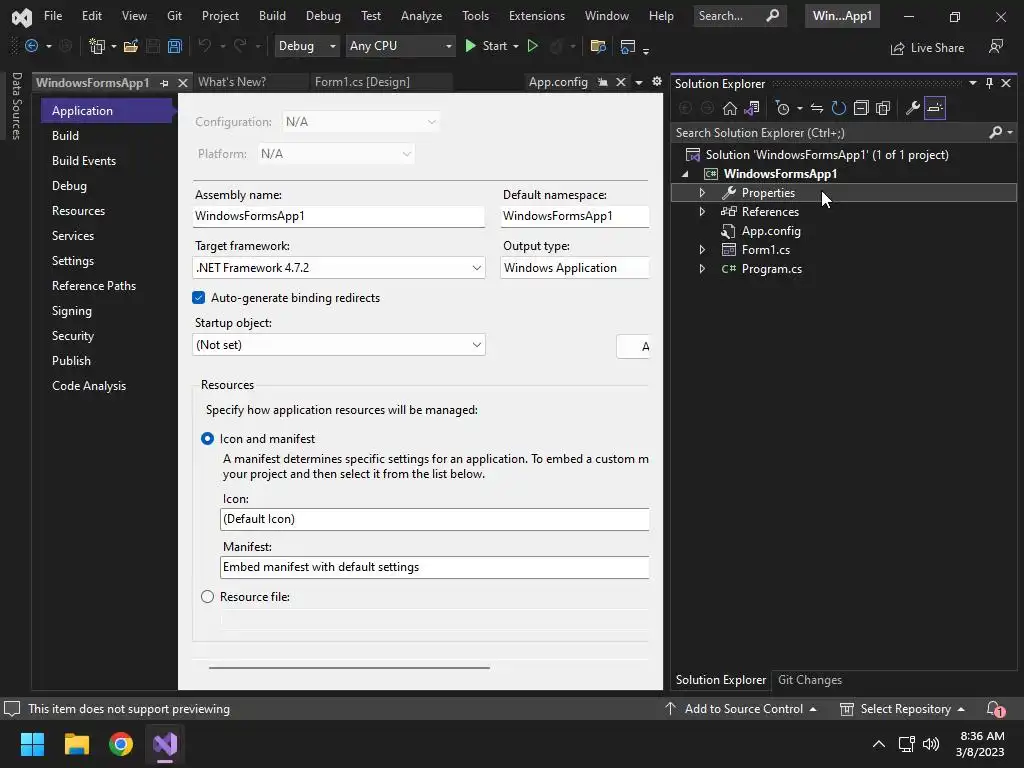The height and width of the screenshot is (768, 1024).
Task: Click the pin icon on WindowsFormsApp1 tab
Action: point(165,83)
